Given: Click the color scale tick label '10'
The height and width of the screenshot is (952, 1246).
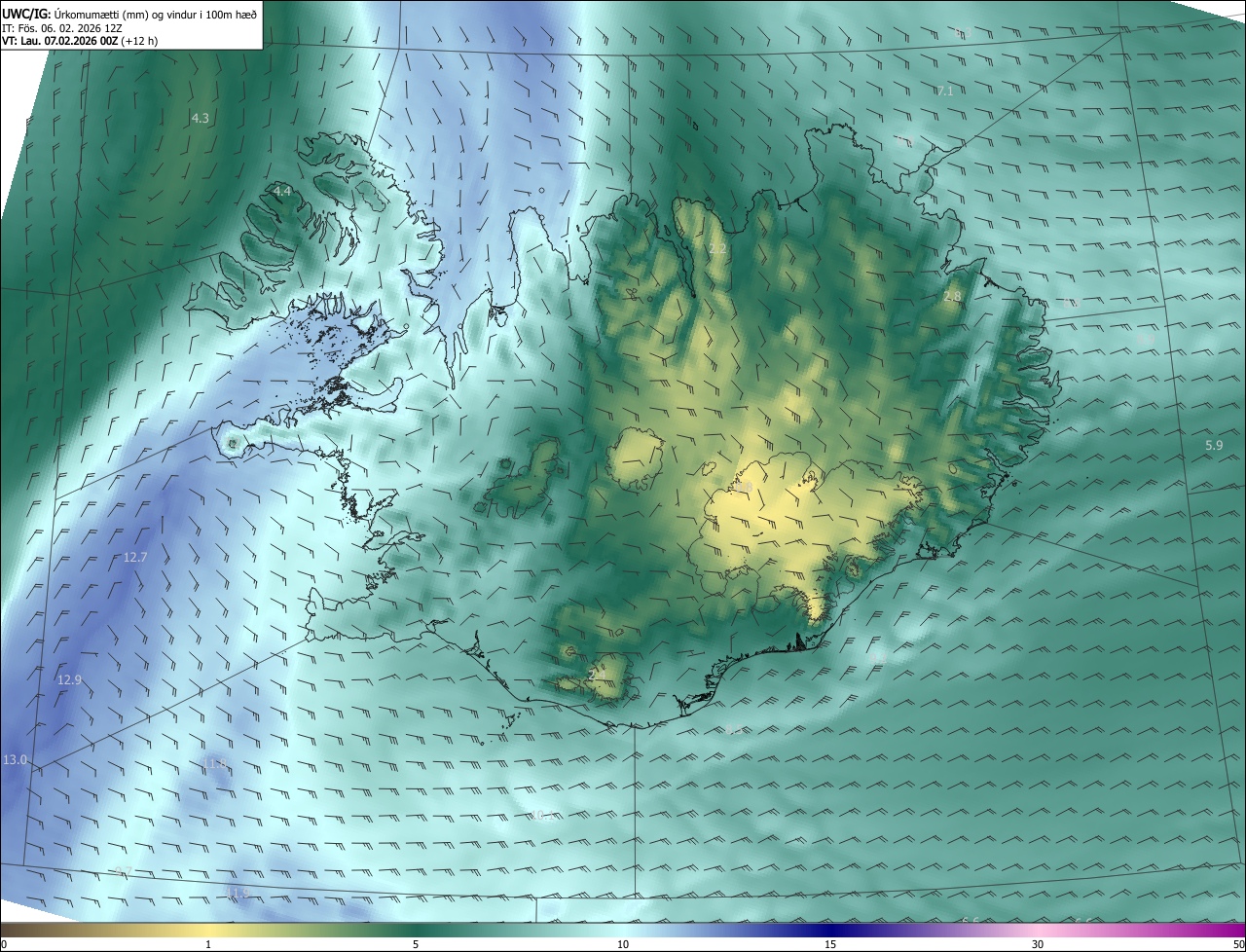Looking at the screenshot, I should pos(623,944).
